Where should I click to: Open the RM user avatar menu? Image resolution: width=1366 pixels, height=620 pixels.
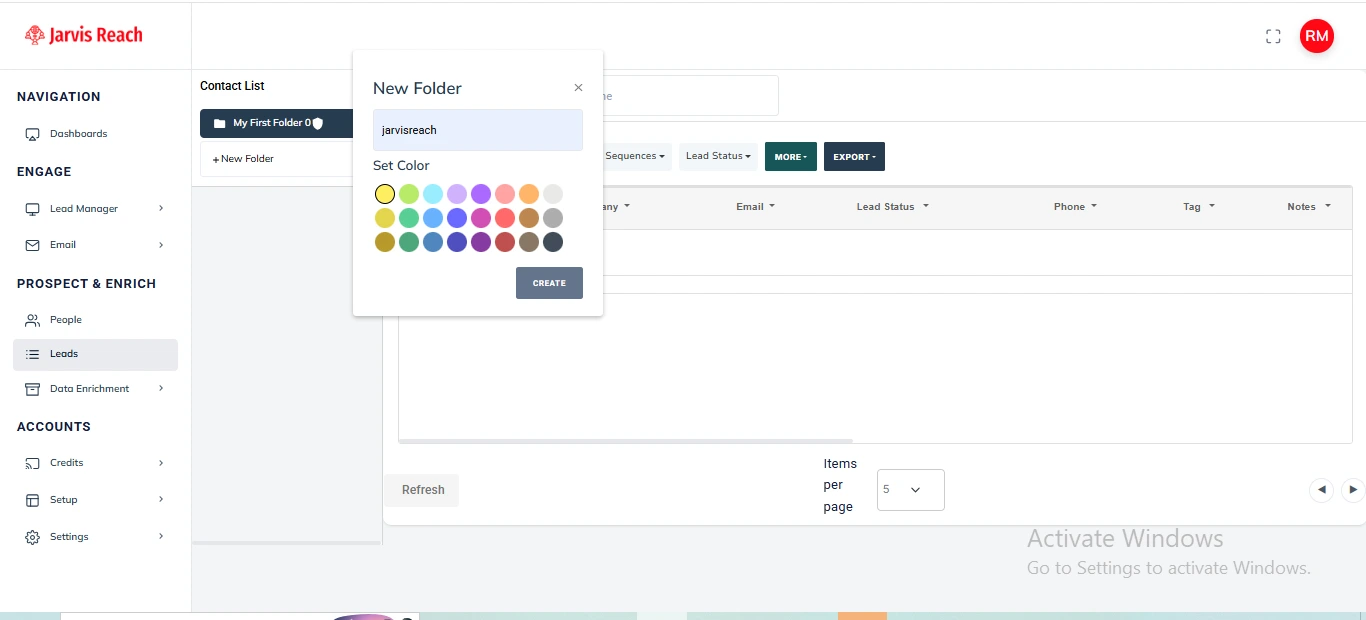point(1316,37)
